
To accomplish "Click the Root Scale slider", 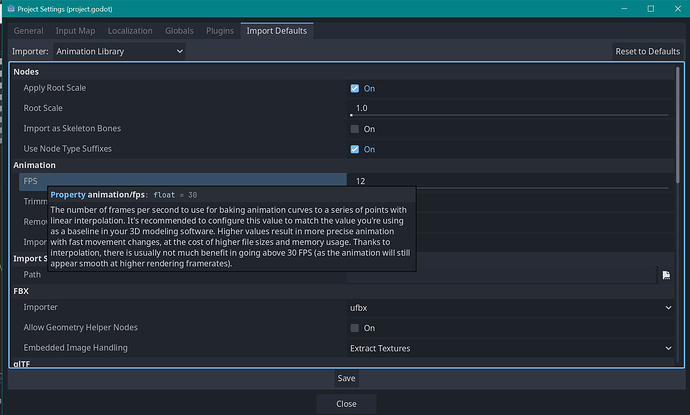I will tap(510, 115).
